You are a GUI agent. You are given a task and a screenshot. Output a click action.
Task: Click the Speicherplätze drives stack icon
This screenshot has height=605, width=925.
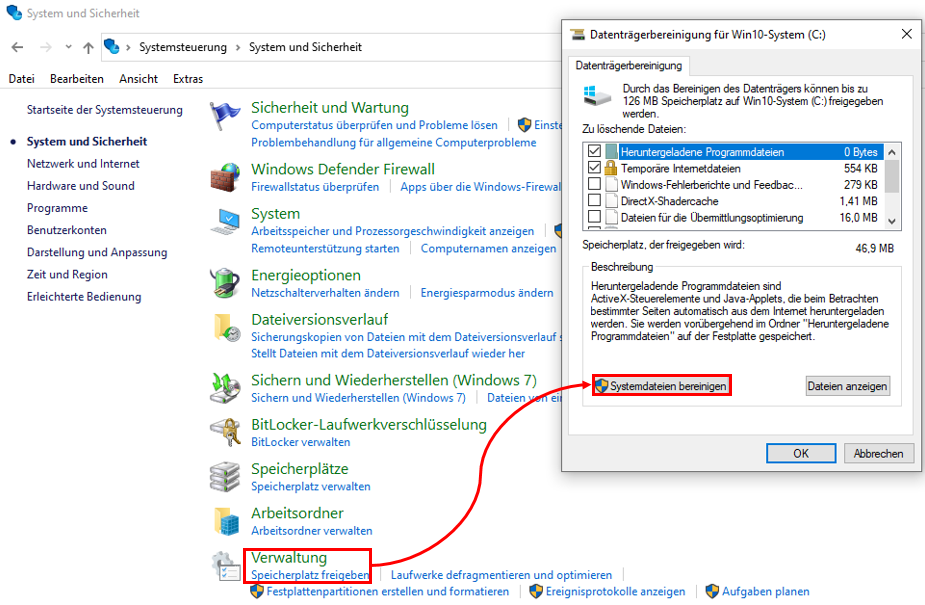(225, 476)
